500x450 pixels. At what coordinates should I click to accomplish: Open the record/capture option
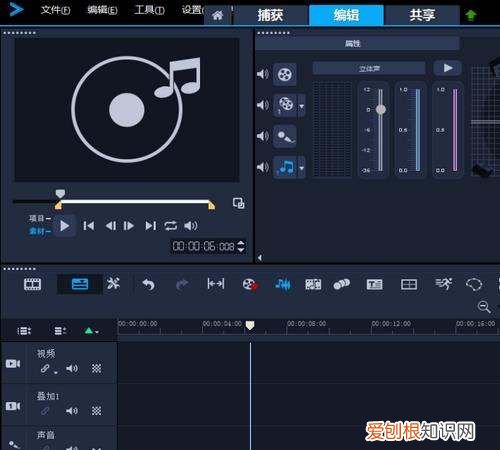(250, 285)
